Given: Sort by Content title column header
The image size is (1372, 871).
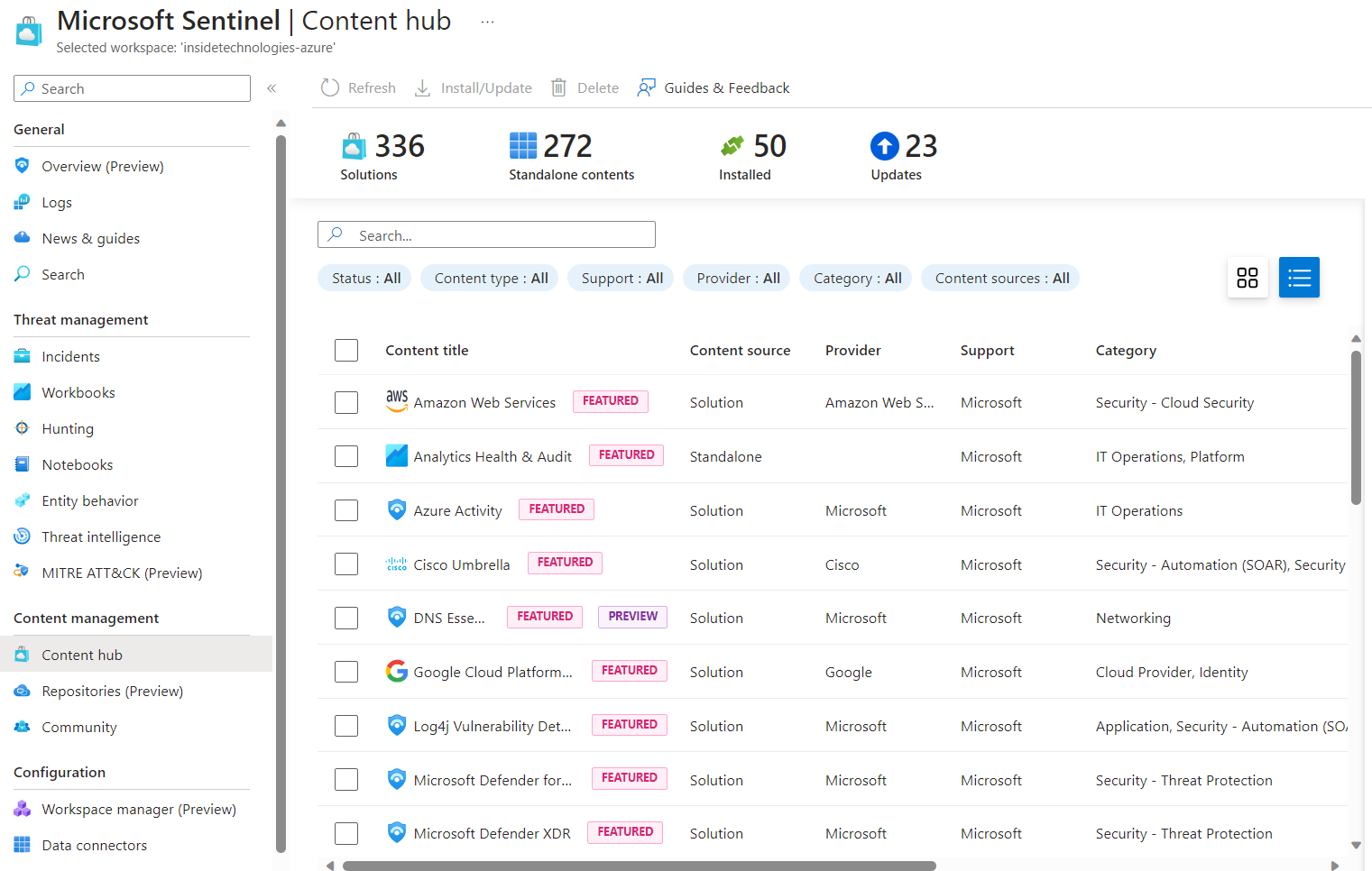Looking at the screenshot, I should tap(427, 350).
